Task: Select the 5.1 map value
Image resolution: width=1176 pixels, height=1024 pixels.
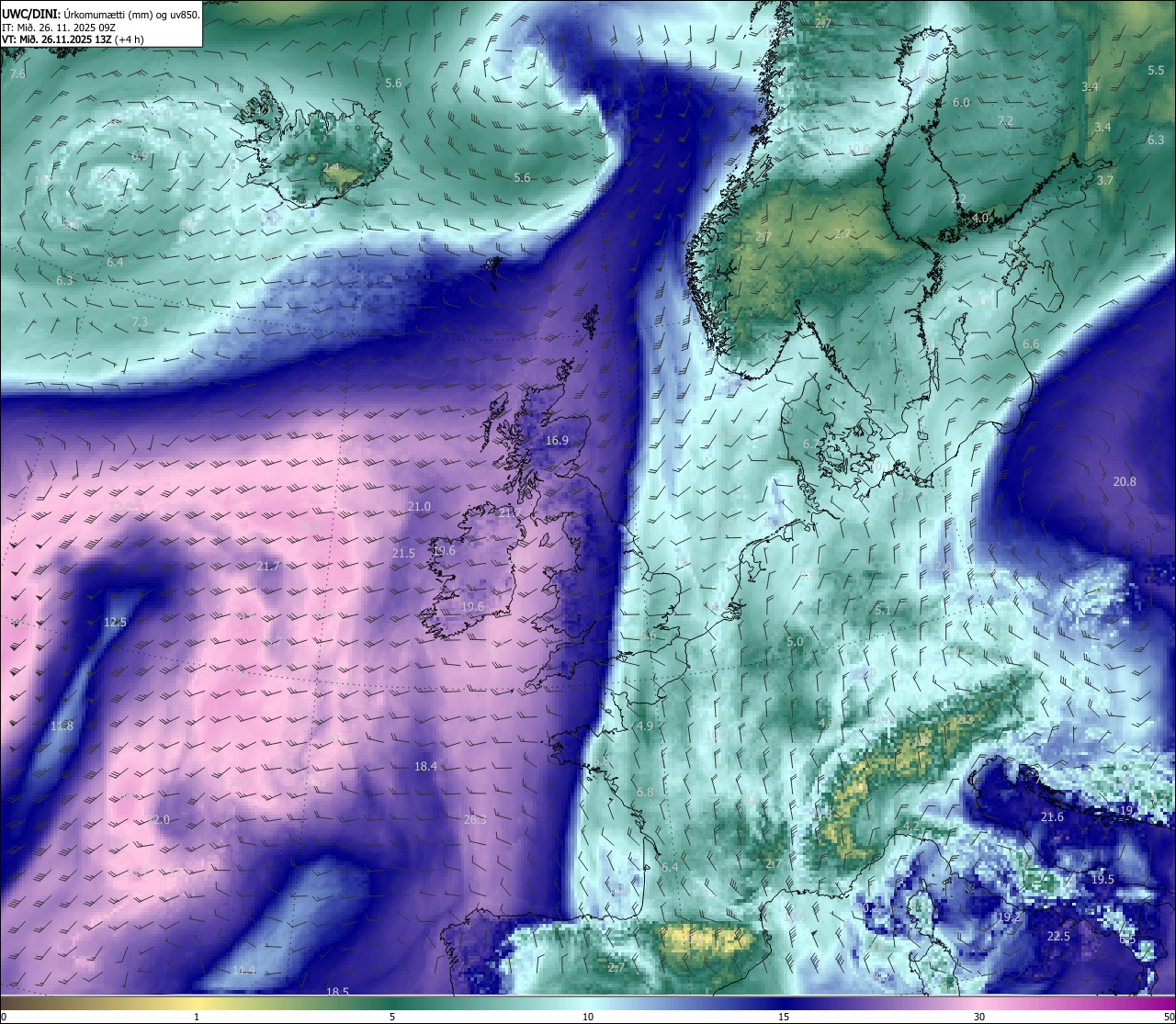Action: tap(883, 611)
